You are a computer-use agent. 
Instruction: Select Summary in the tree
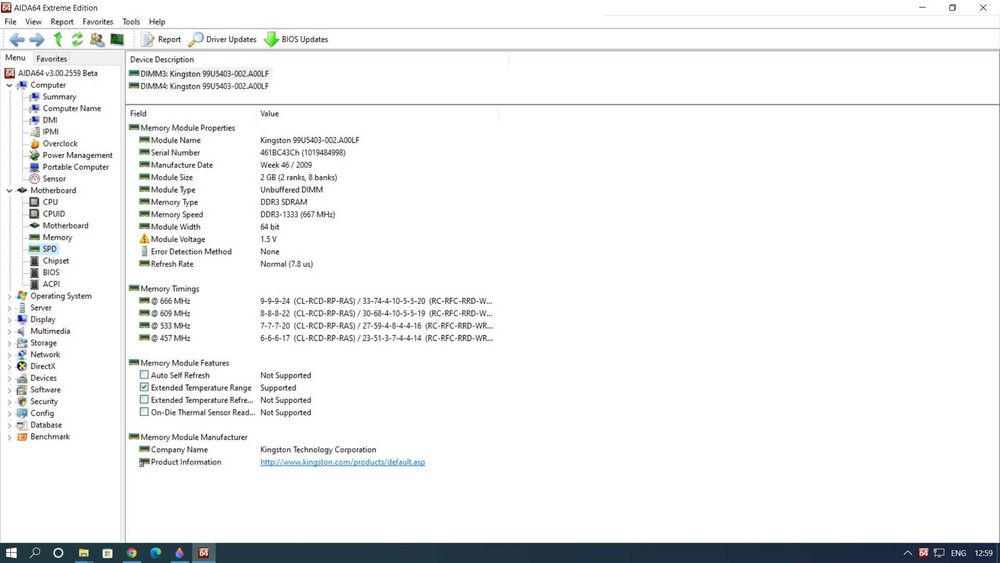coord(59,97)
